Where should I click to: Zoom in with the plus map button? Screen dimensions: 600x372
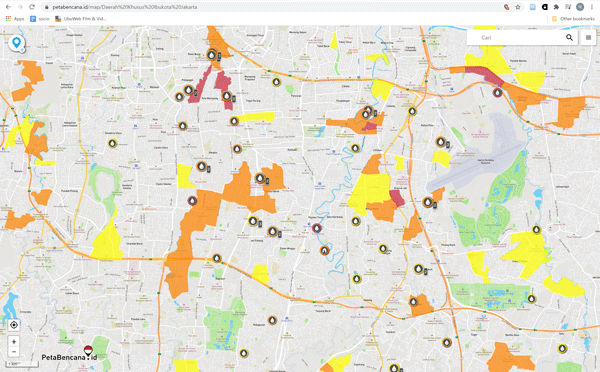pos(14,342)
